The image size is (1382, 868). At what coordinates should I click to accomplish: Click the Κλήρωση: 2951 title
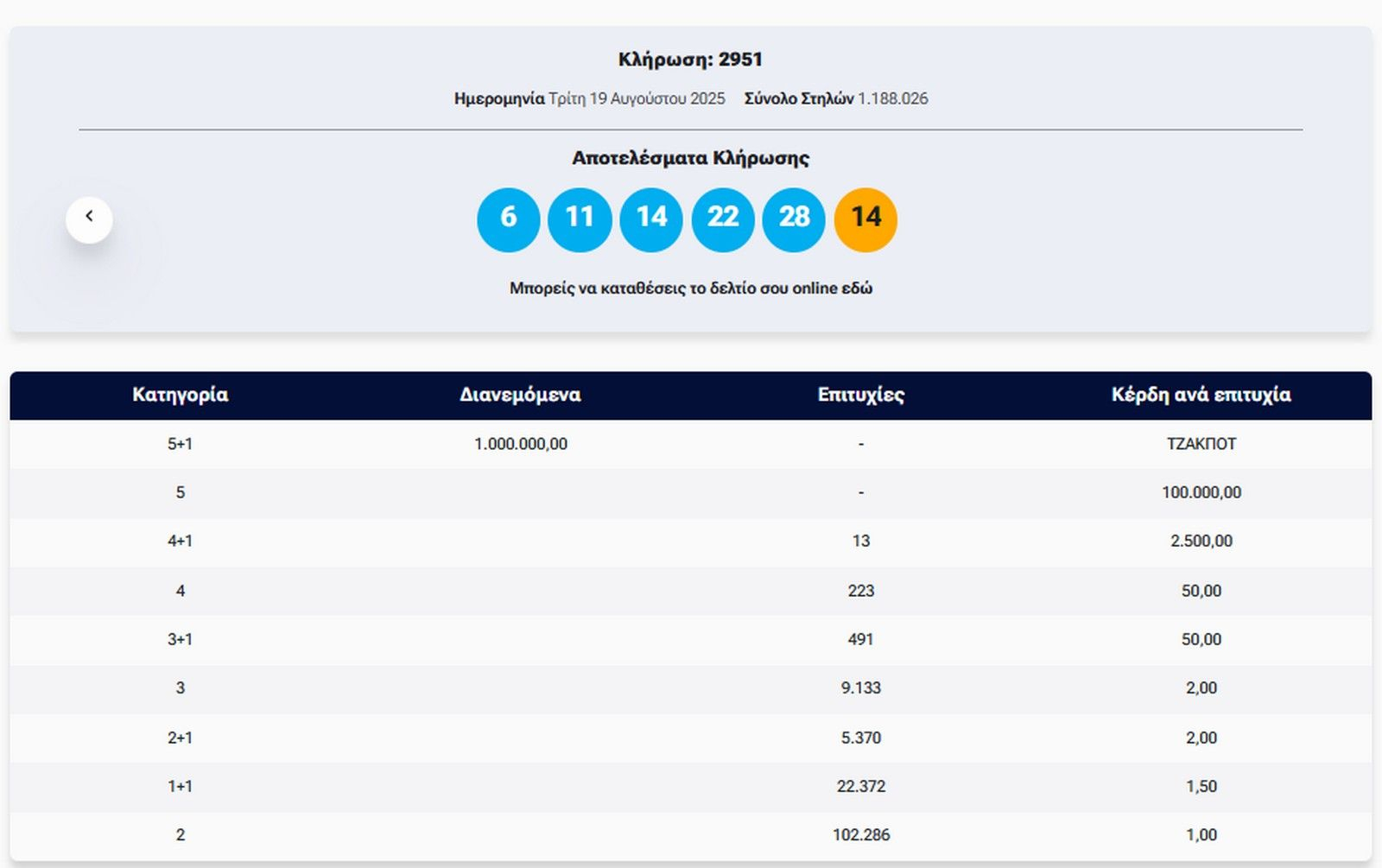pyautogui.click(x=690, y=60)
